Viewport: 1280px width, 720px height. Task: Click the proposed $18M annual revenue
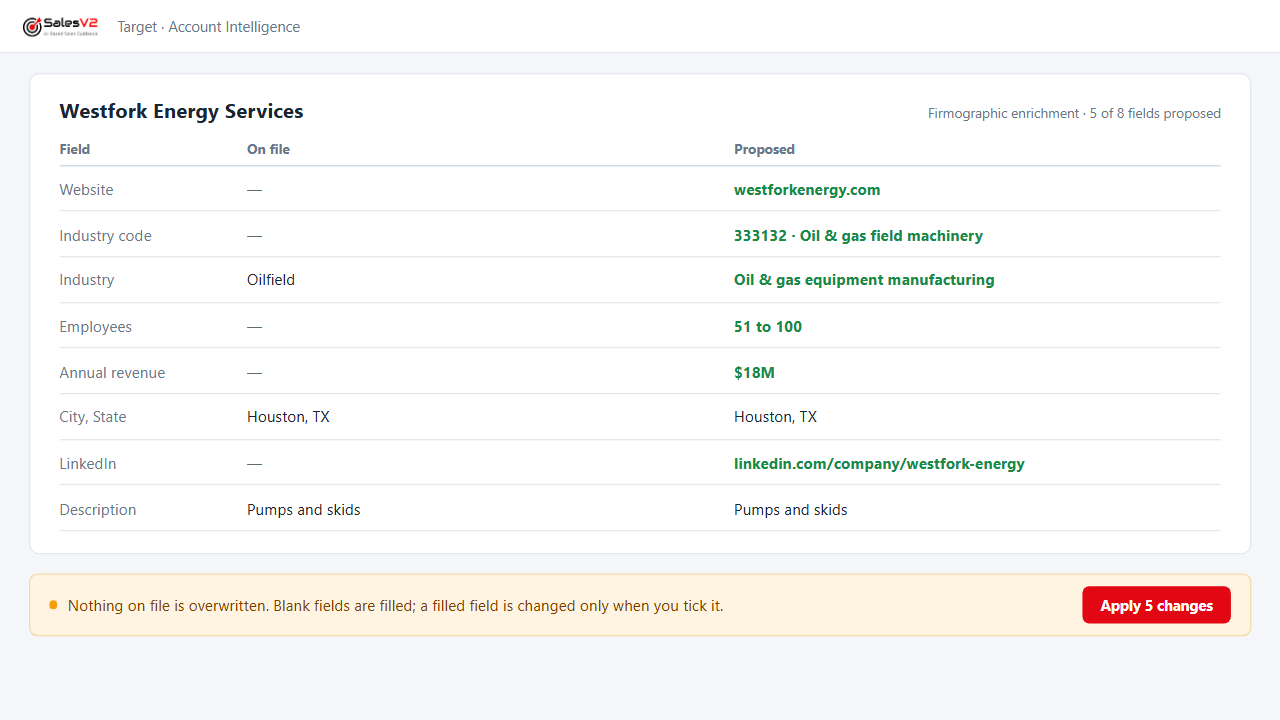click(x=754, y=373)
